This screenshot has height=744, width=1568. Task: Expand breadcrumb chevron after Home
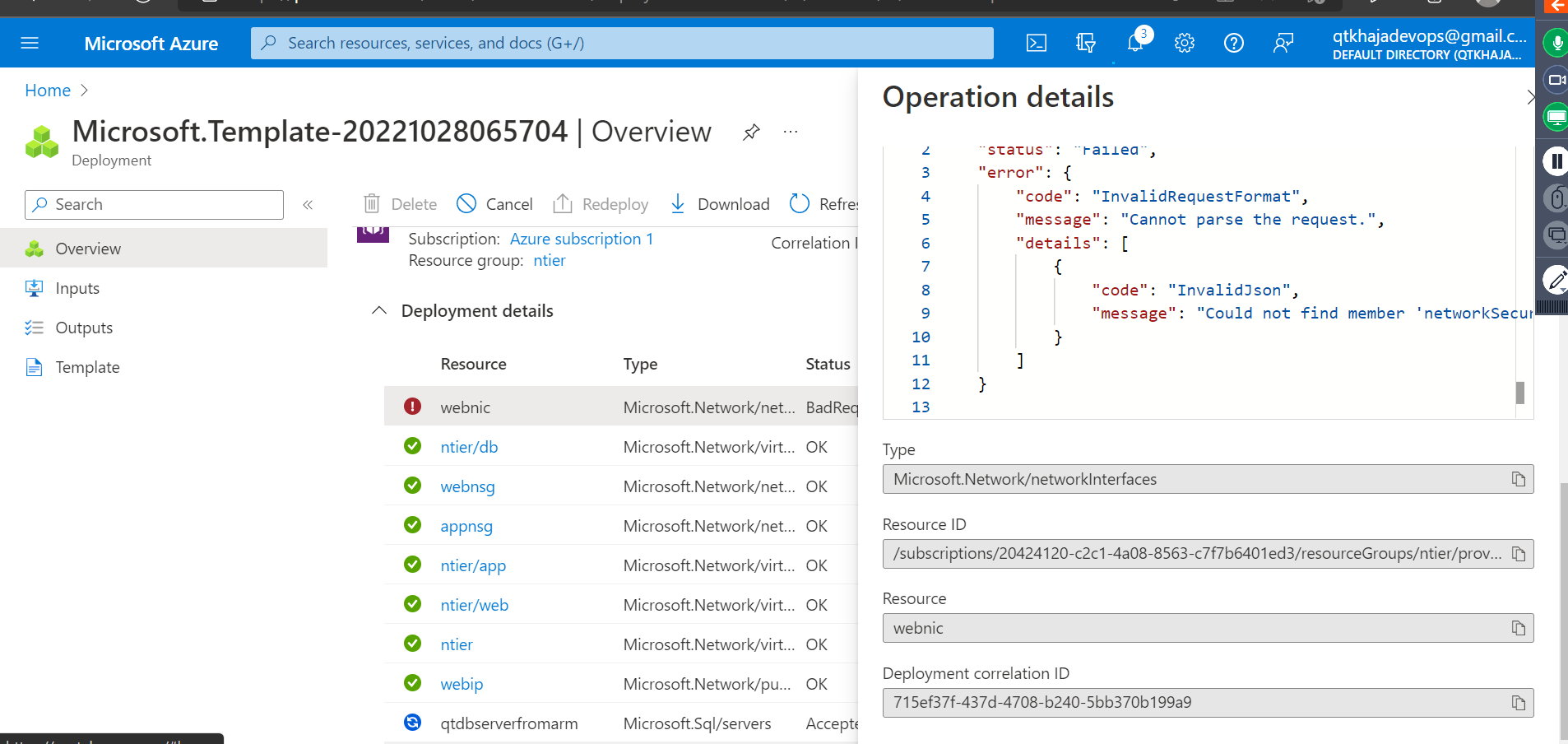coord(84,91)
